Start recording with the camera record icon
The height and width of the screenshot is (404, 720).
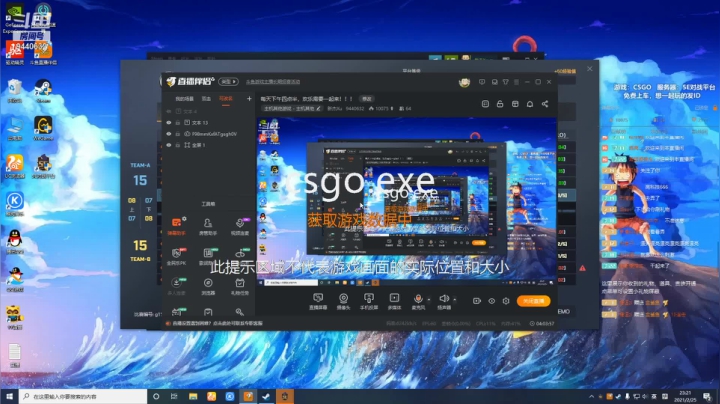click(x=477, y=301)
